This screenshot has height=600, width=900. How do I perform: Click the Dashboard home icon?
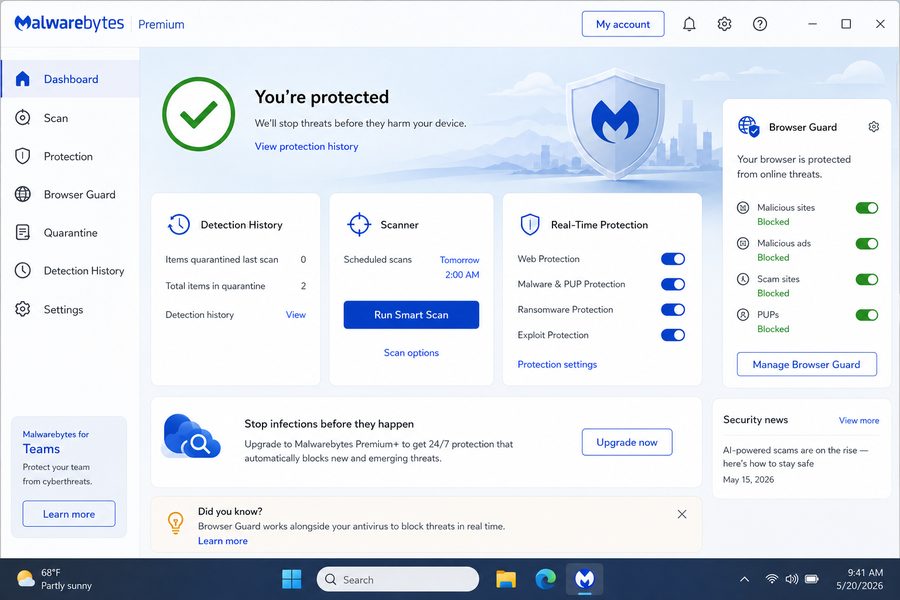(x=22, y=79)
